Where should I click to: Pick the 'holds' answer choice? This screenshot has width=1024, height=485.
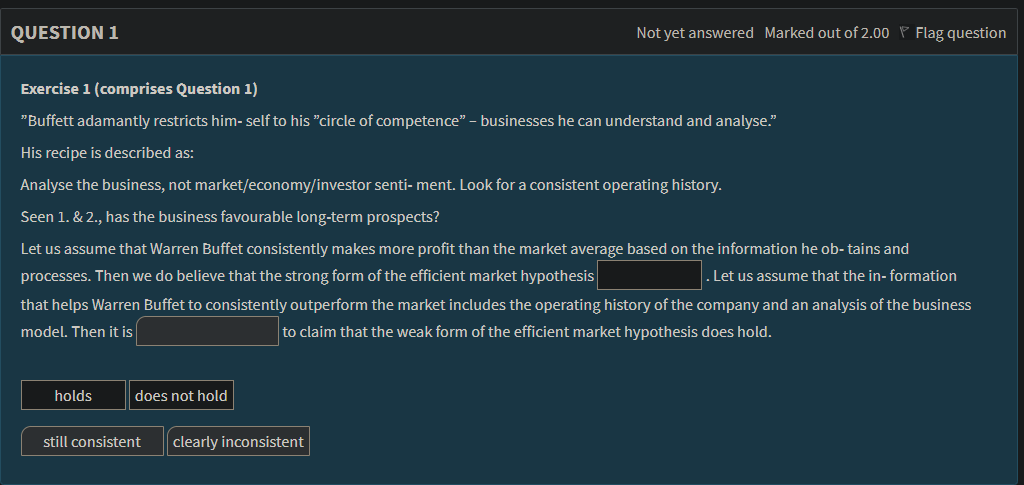[73, 395]
